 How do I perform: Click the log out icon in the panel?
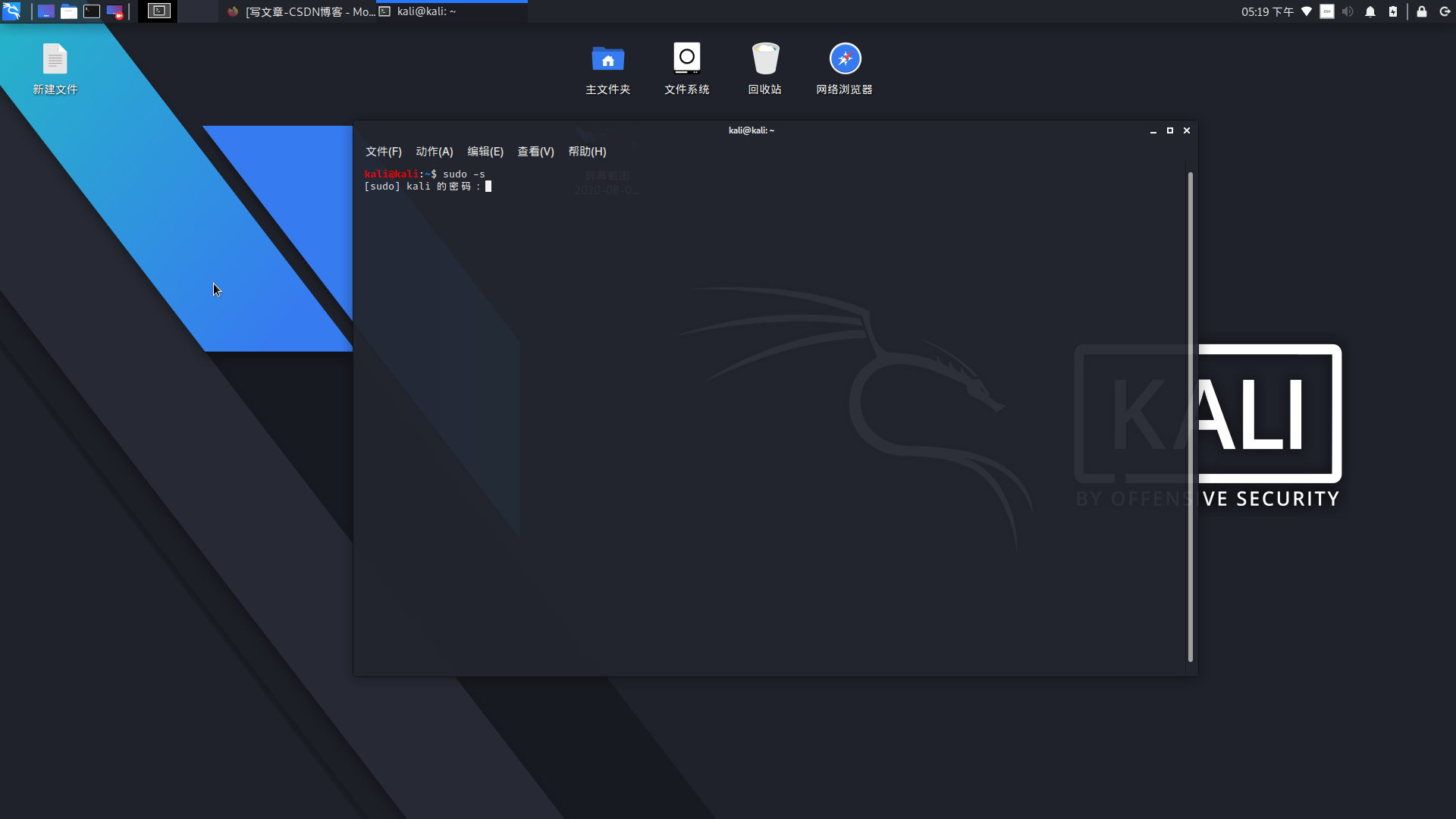pyautogui.click(x=1445, y=11)
